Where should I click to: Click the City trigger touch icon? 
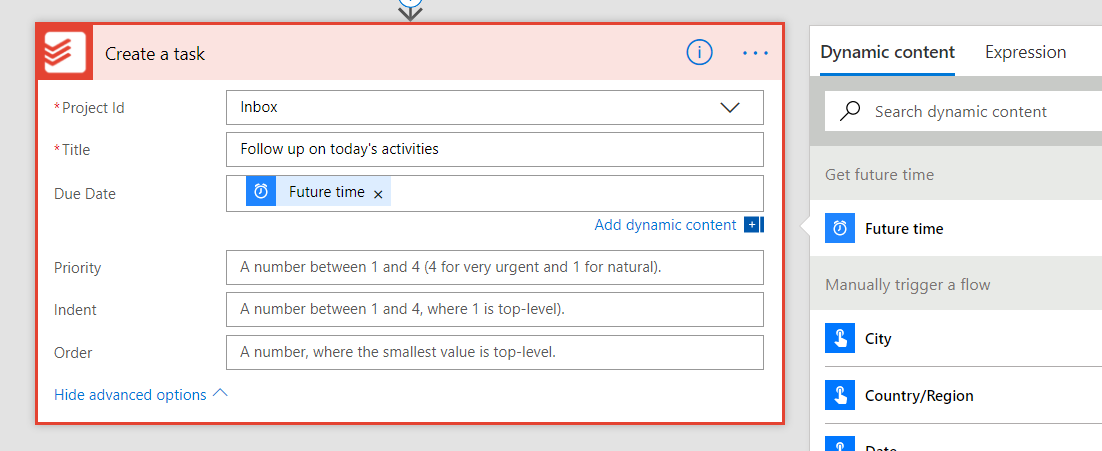point(840,339)
